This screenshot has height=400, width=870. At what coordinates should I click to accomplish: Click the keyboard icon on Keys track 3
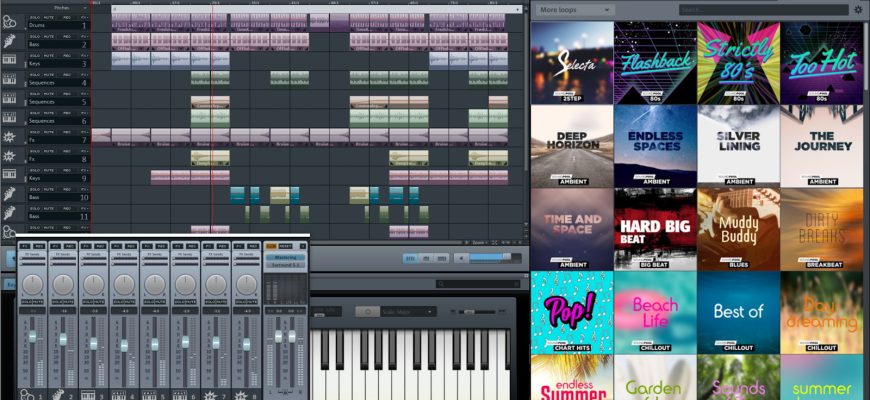click(9, 60)
